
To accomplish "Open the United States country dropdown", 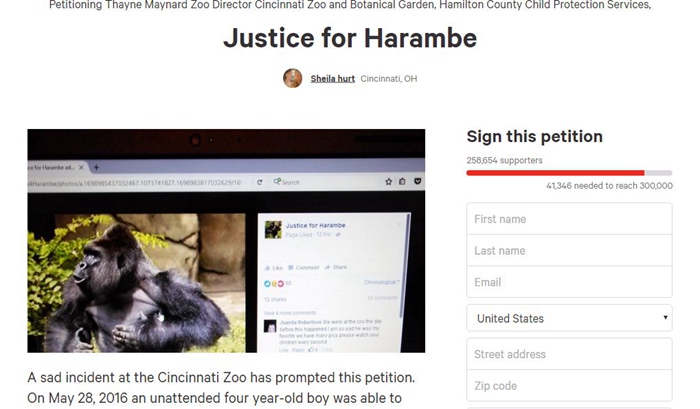I will (569, 318).
